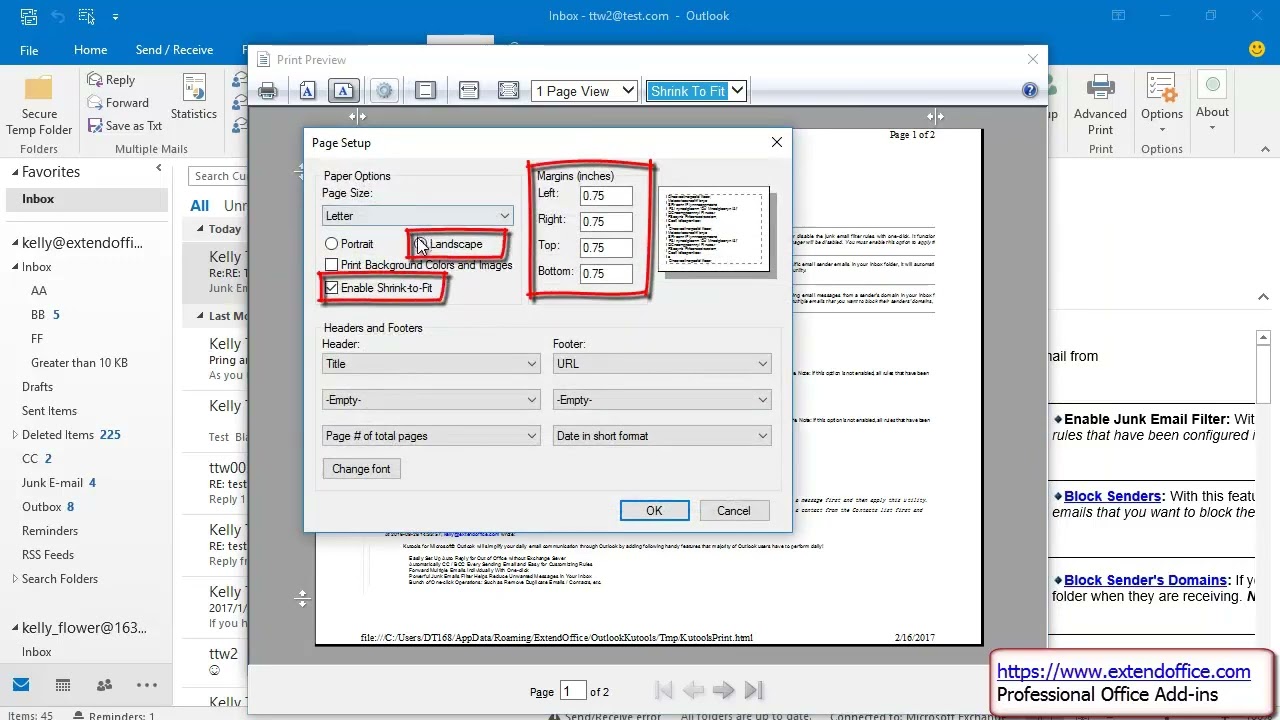This screenshot has height=720, width=1280.
Task: Open the Page Size Letter dropdown
Action: click(418, 216)
